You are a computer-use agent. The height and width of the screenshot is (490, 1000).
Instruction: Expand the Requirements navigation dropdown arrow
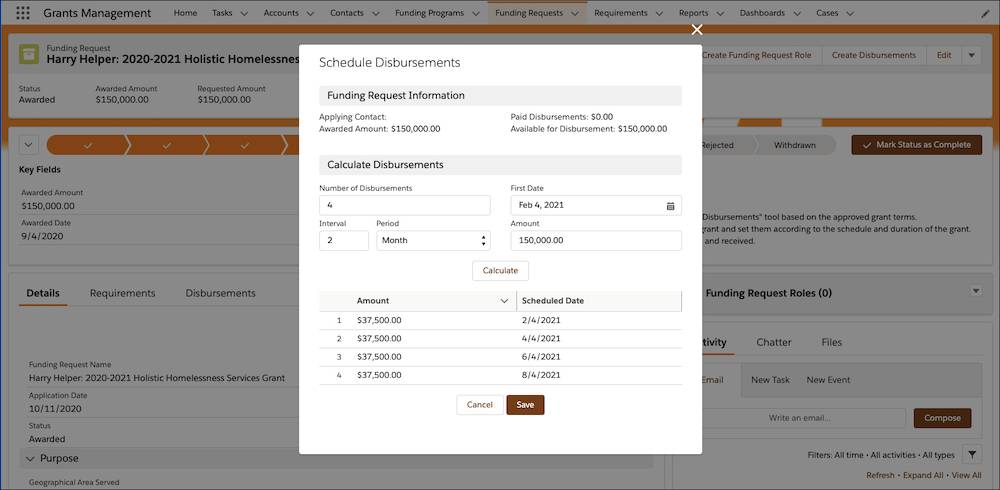(x=659, y=13)
